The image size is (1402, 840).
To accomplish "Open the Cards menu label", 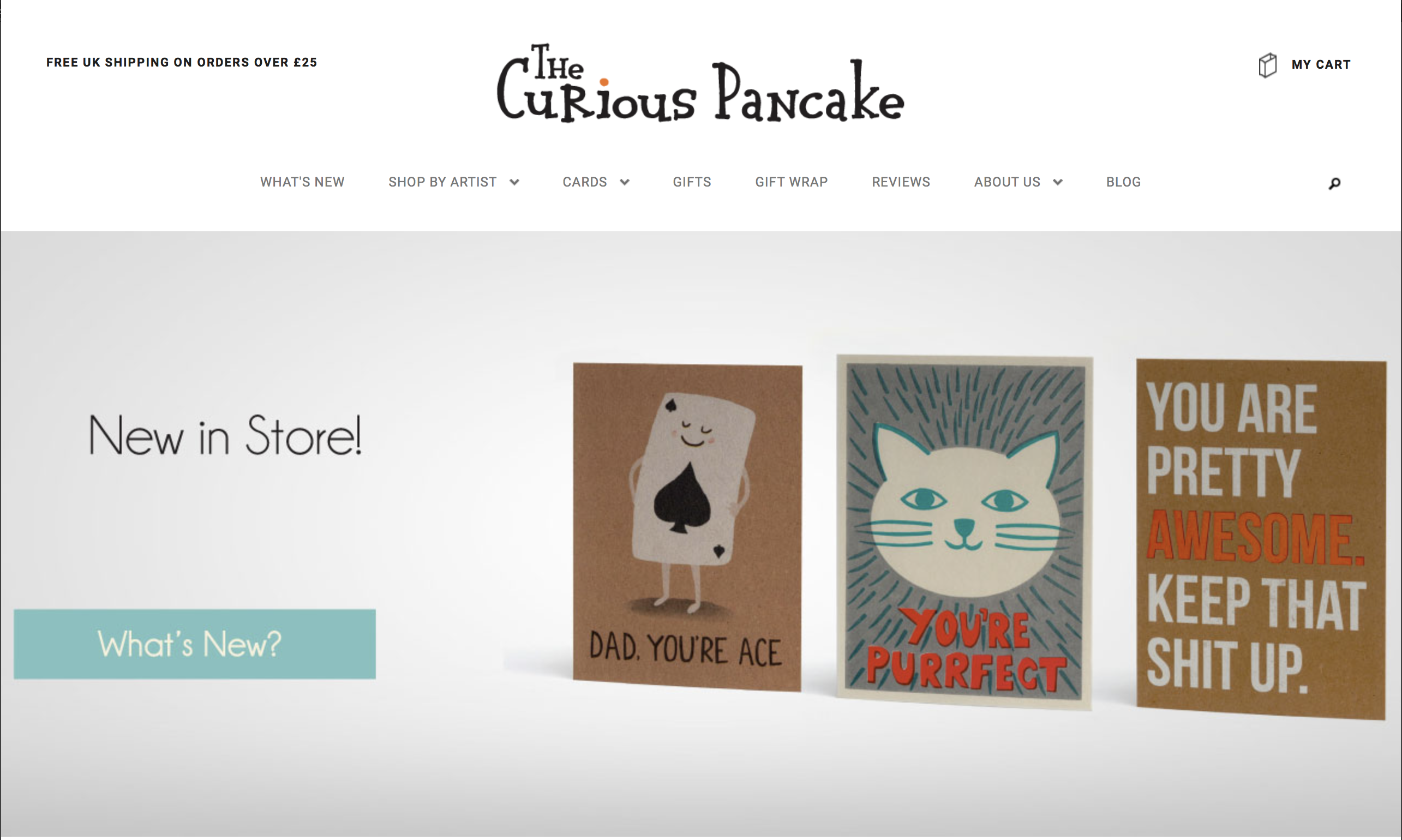I will (x=584, y=182).
